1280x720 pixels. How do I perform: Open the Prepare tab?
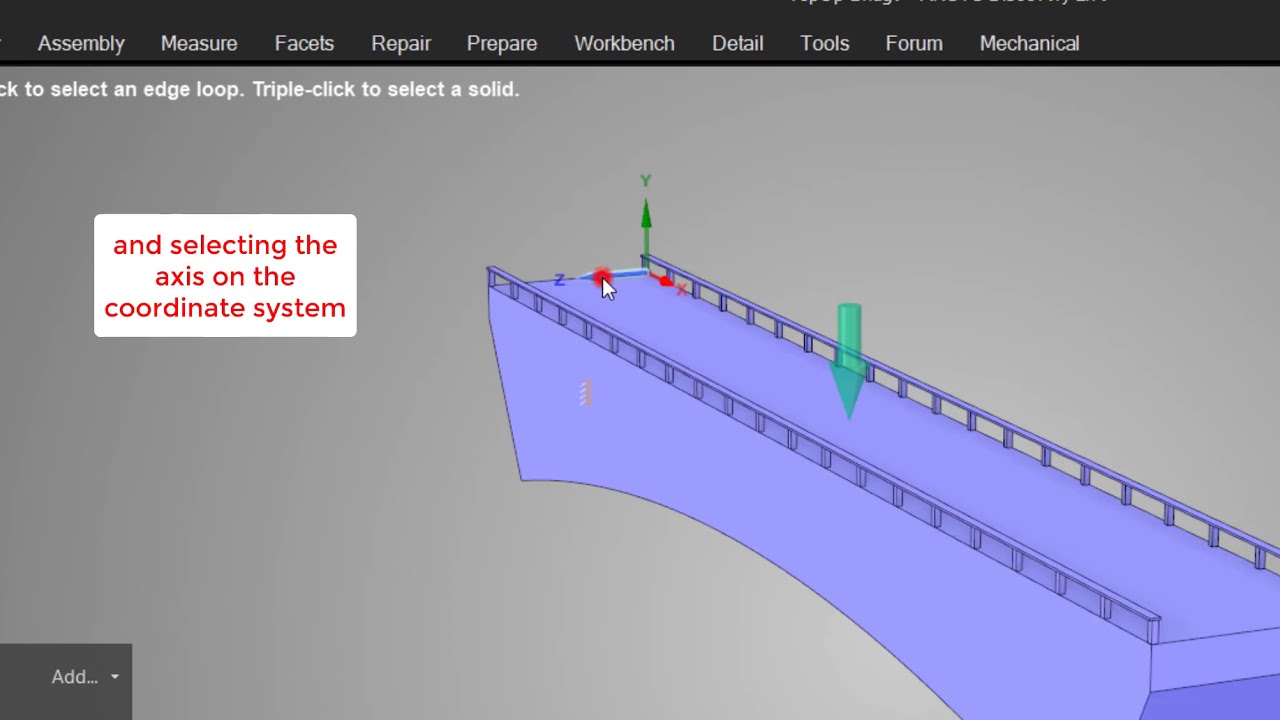502,44
